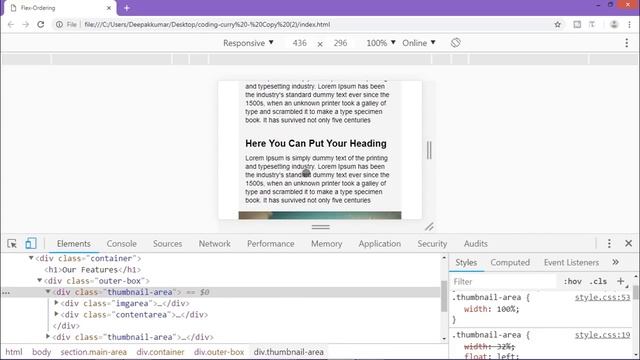View site information icon in address bar
Image resolution: width=640 pixels, height=360 pixels.
pyautogui.click(x=60, y=24)
